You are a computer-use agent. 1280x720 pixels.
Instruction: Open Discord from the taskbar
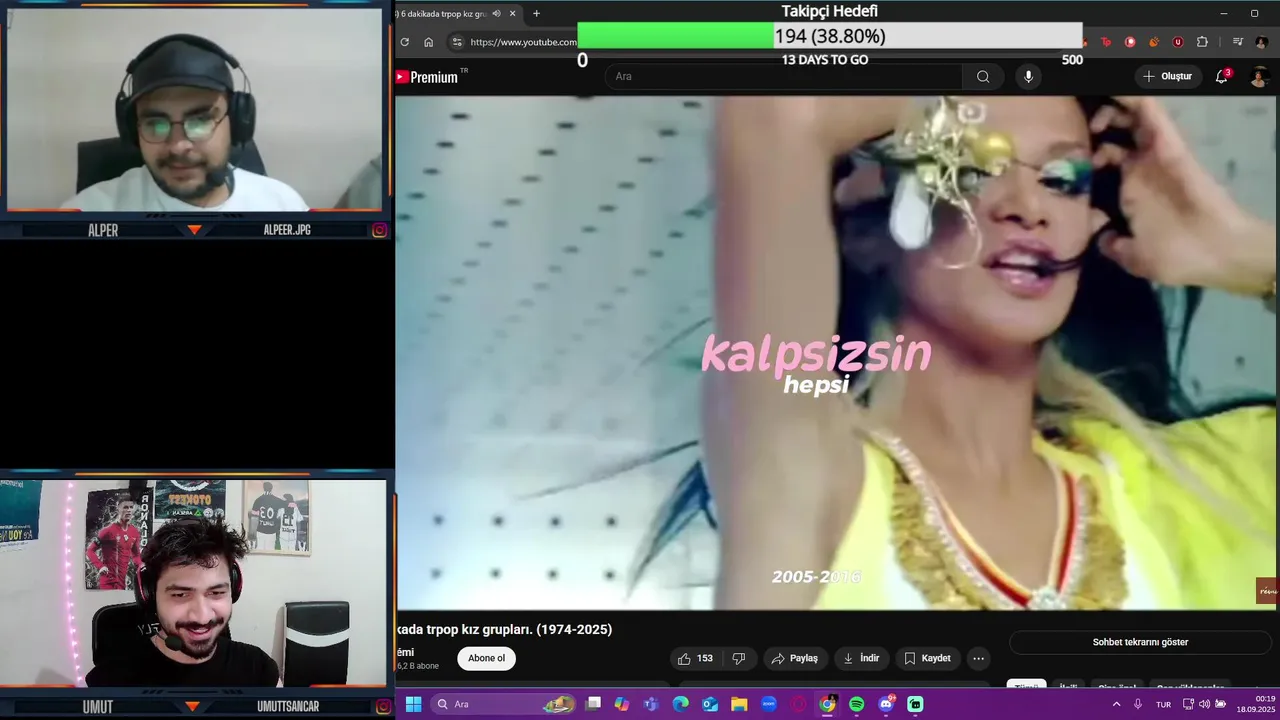(886, 704)
